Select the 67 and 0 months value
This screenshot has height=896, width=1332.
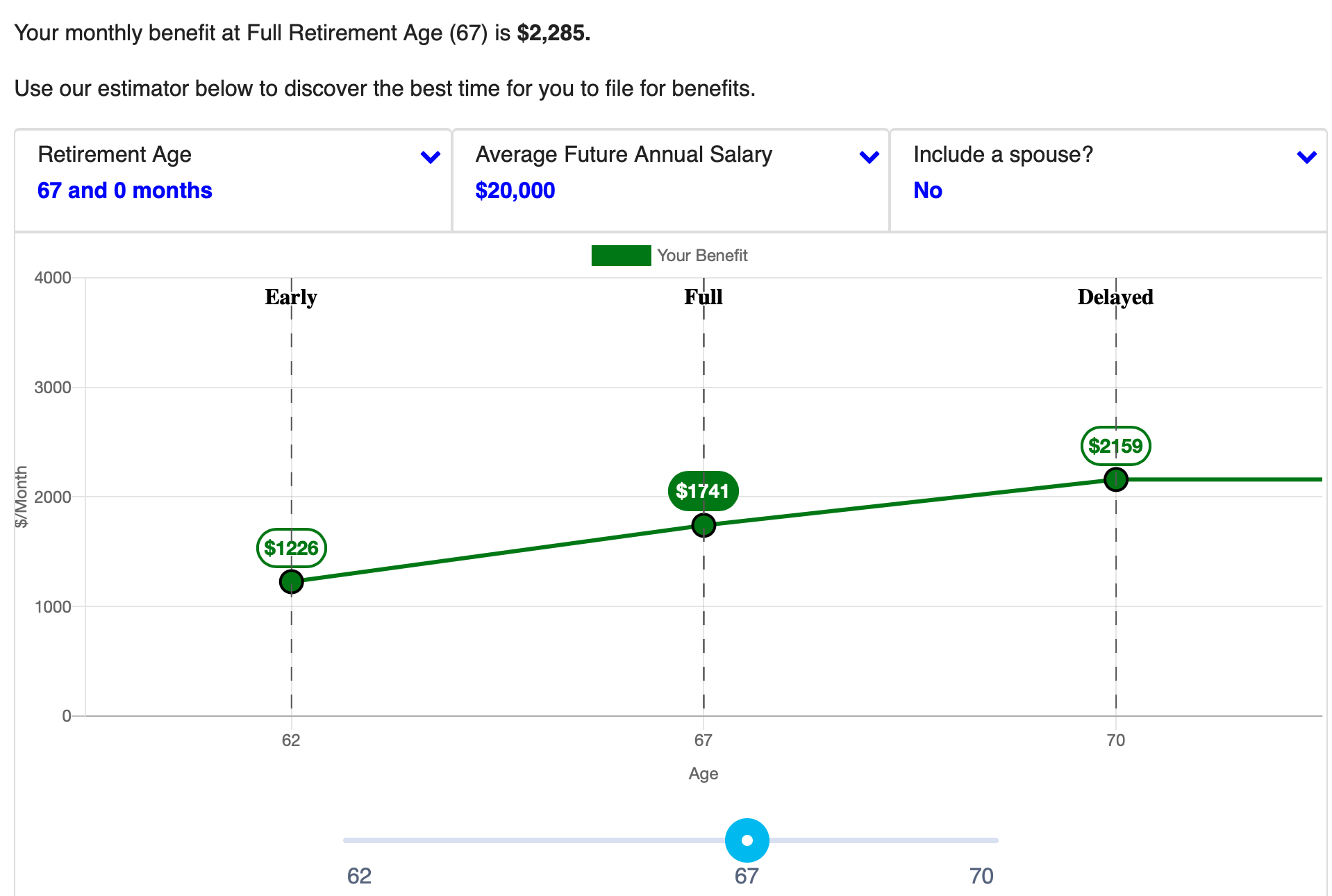click(x=124, y=190)
